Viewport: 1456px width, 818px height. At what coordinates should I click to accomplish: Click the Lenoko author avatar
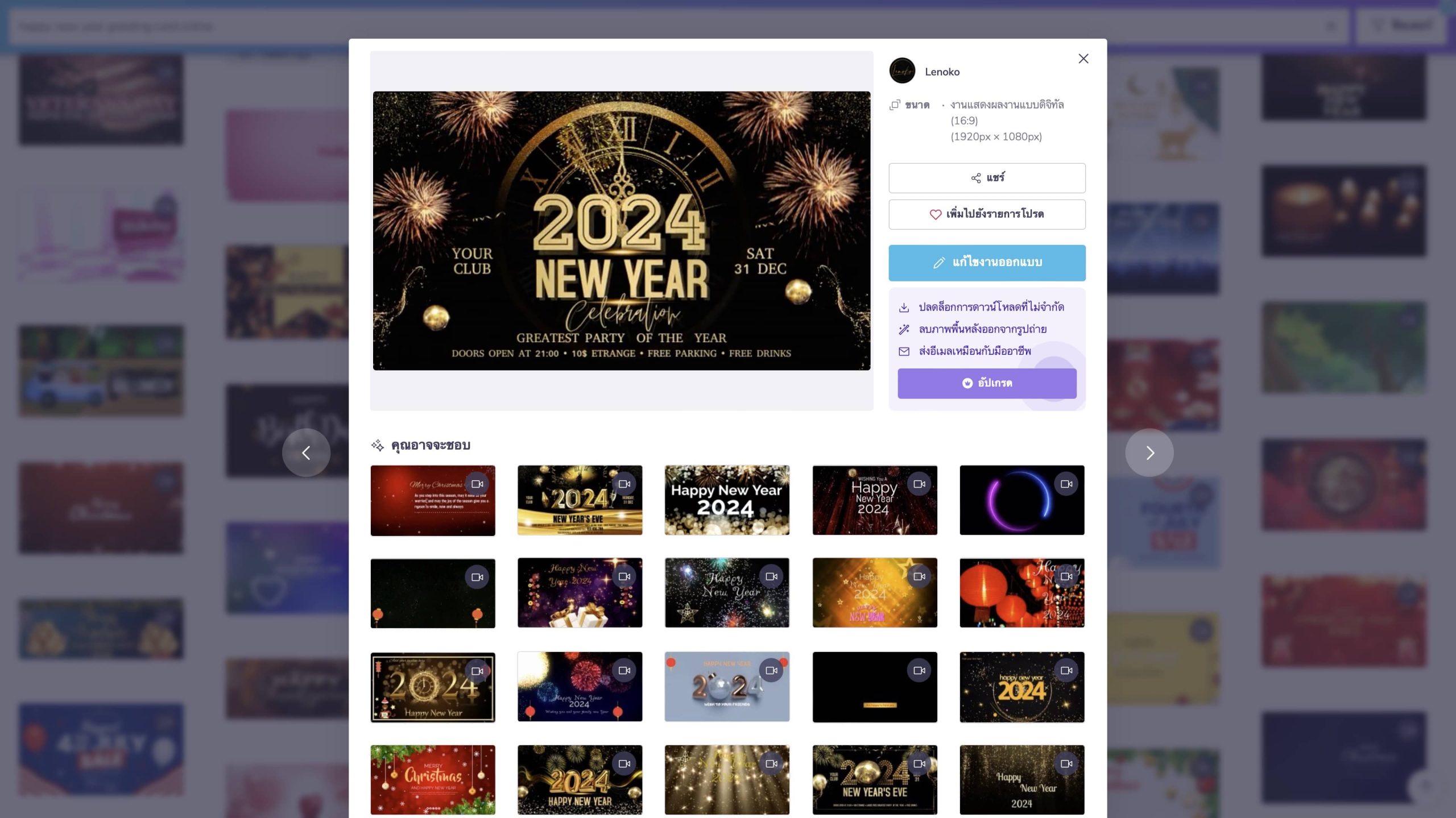(902, 71)
